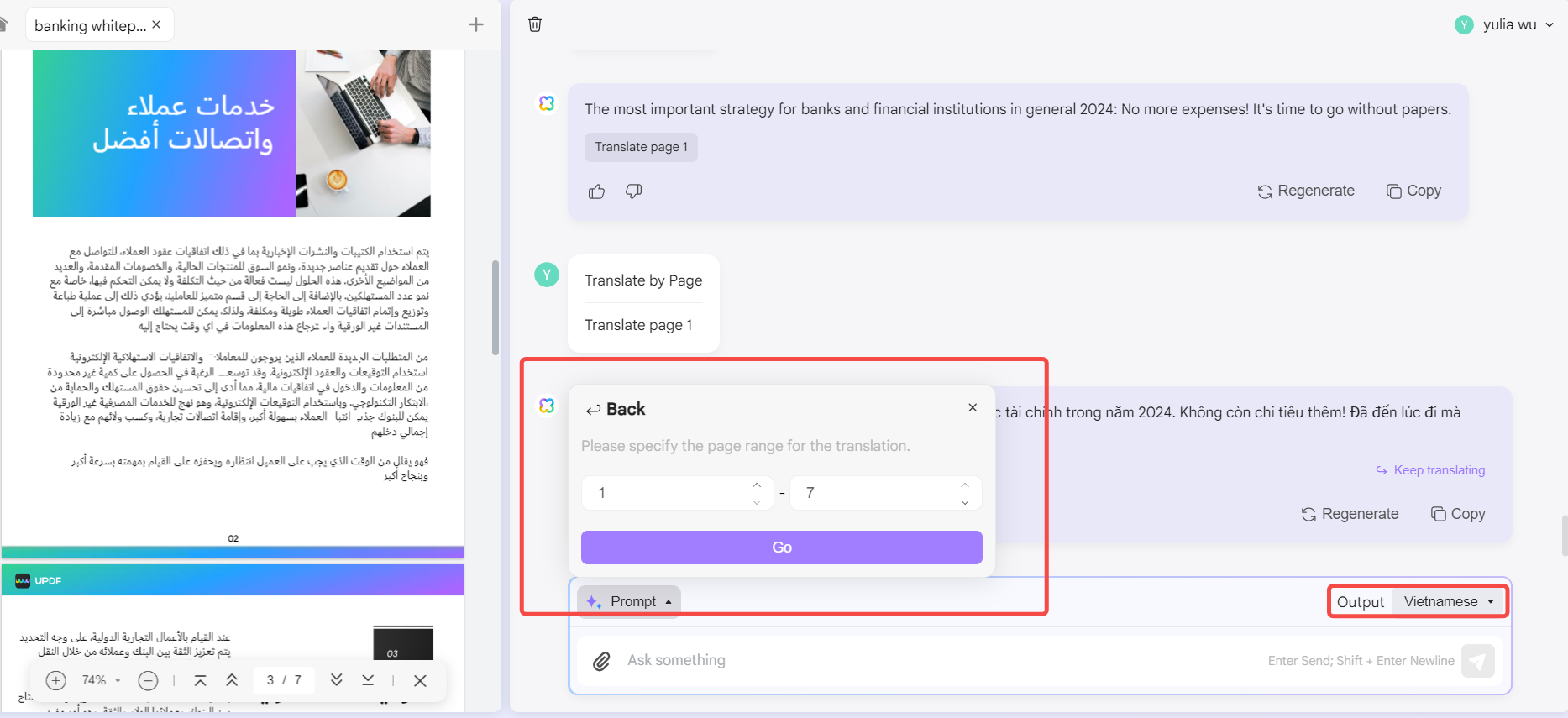Click the trash icon to clear chat
The width and height of the screenshot is (1568, 718).
(535, 24)
